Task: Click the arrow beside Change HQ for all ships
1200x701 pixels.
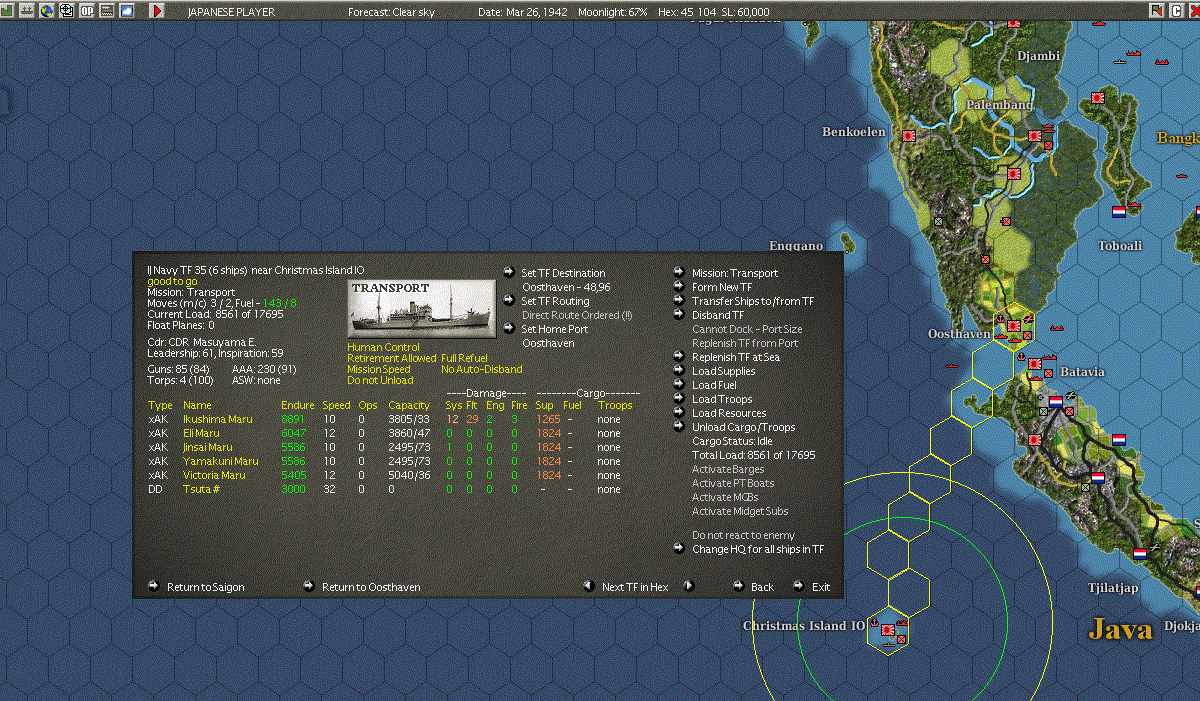Action: [x=680, y=548]
